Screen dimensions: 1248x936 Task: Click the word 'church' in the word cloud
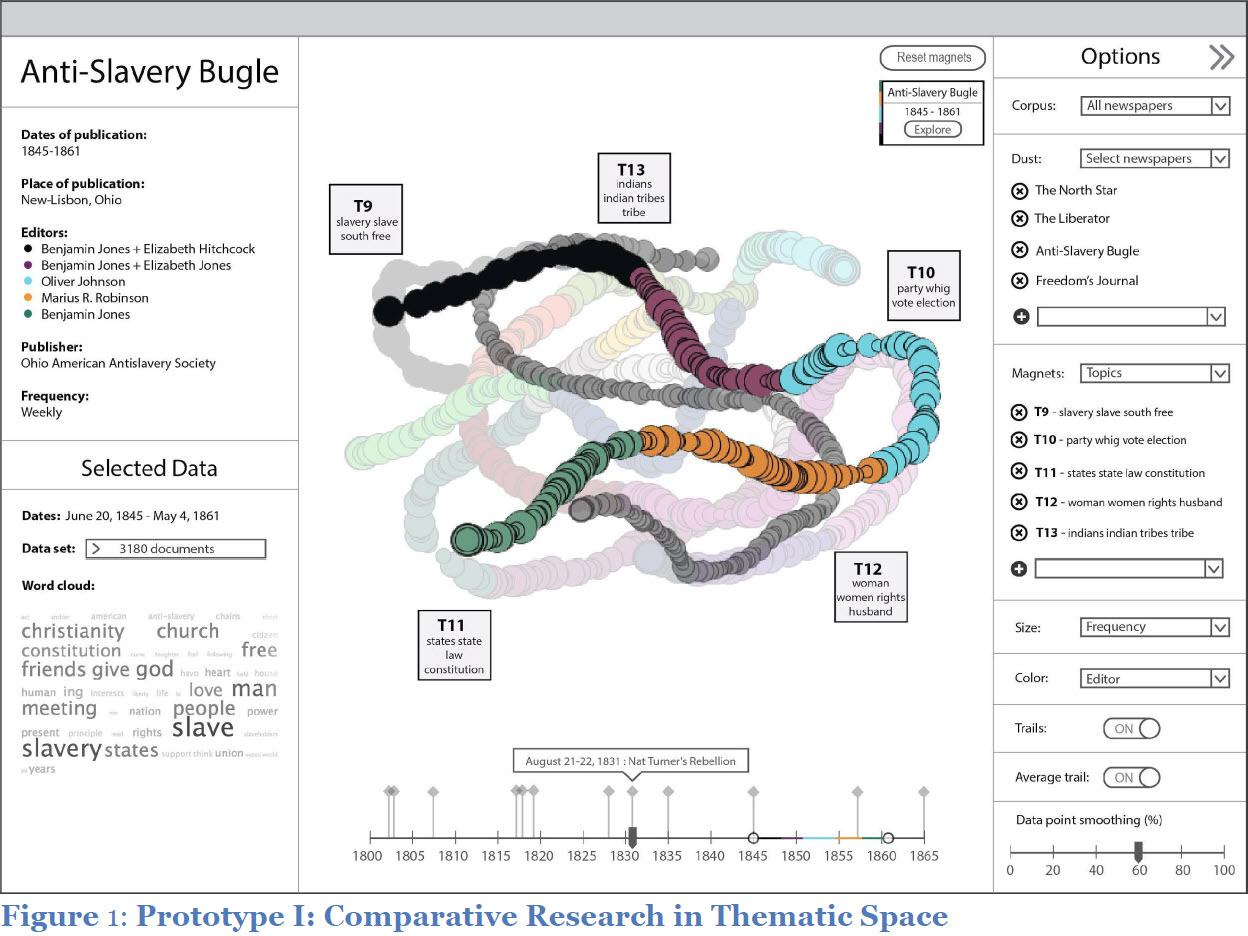187,631
